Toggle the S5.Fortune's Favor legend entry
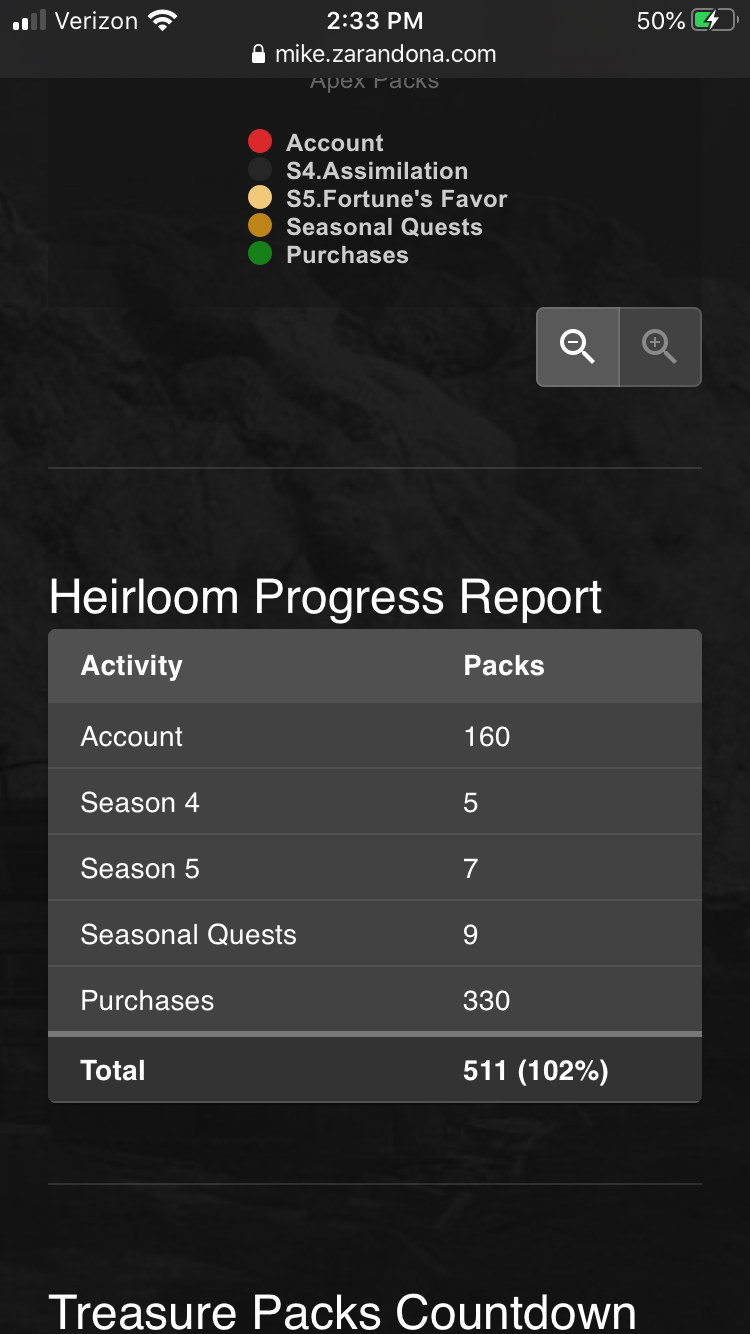Screen dimensions: 750x1334 point(396,199)
